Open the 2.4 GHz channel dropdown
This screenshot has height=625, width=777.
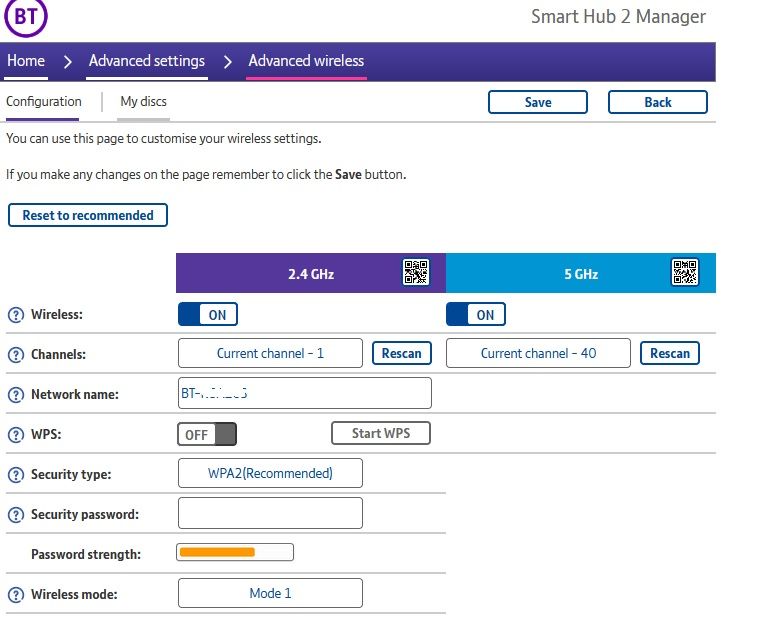click(270, 353)
